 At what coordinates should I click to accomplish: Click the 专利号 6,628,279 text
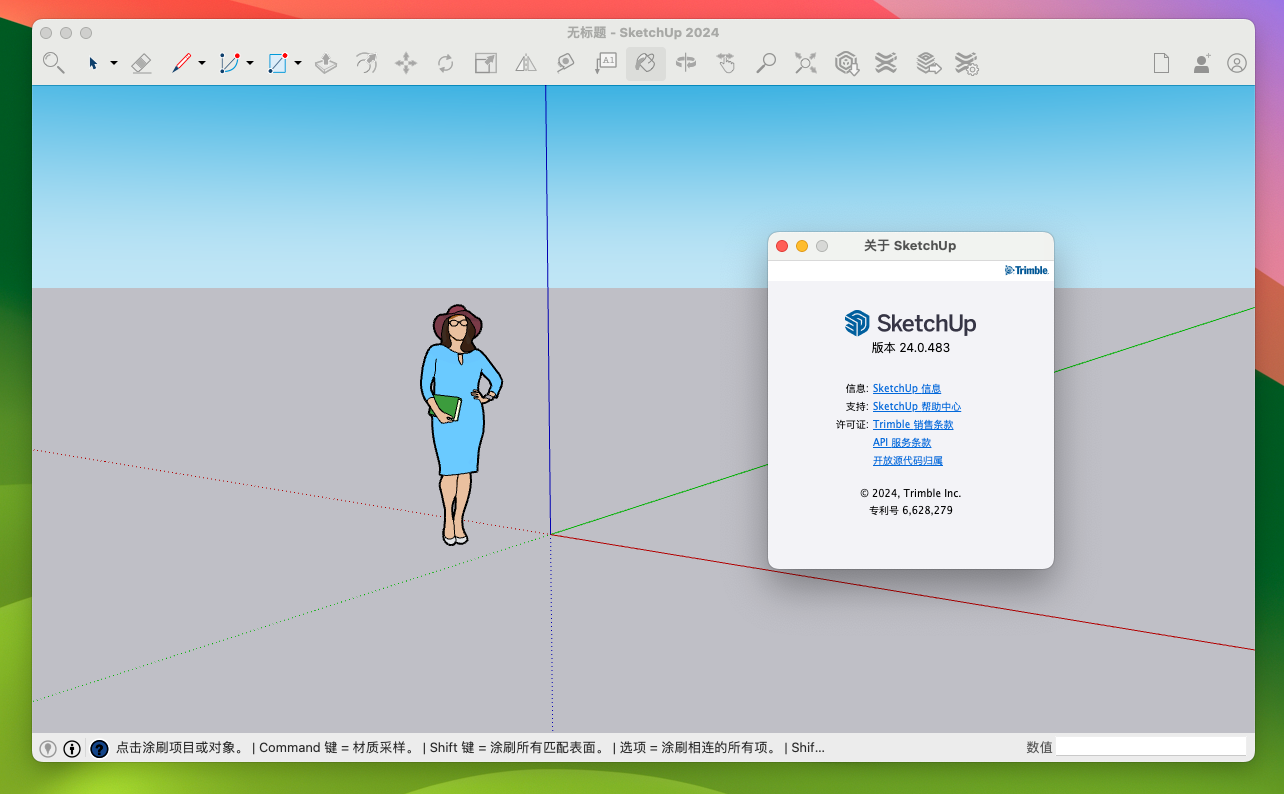[x=911, y=510]
